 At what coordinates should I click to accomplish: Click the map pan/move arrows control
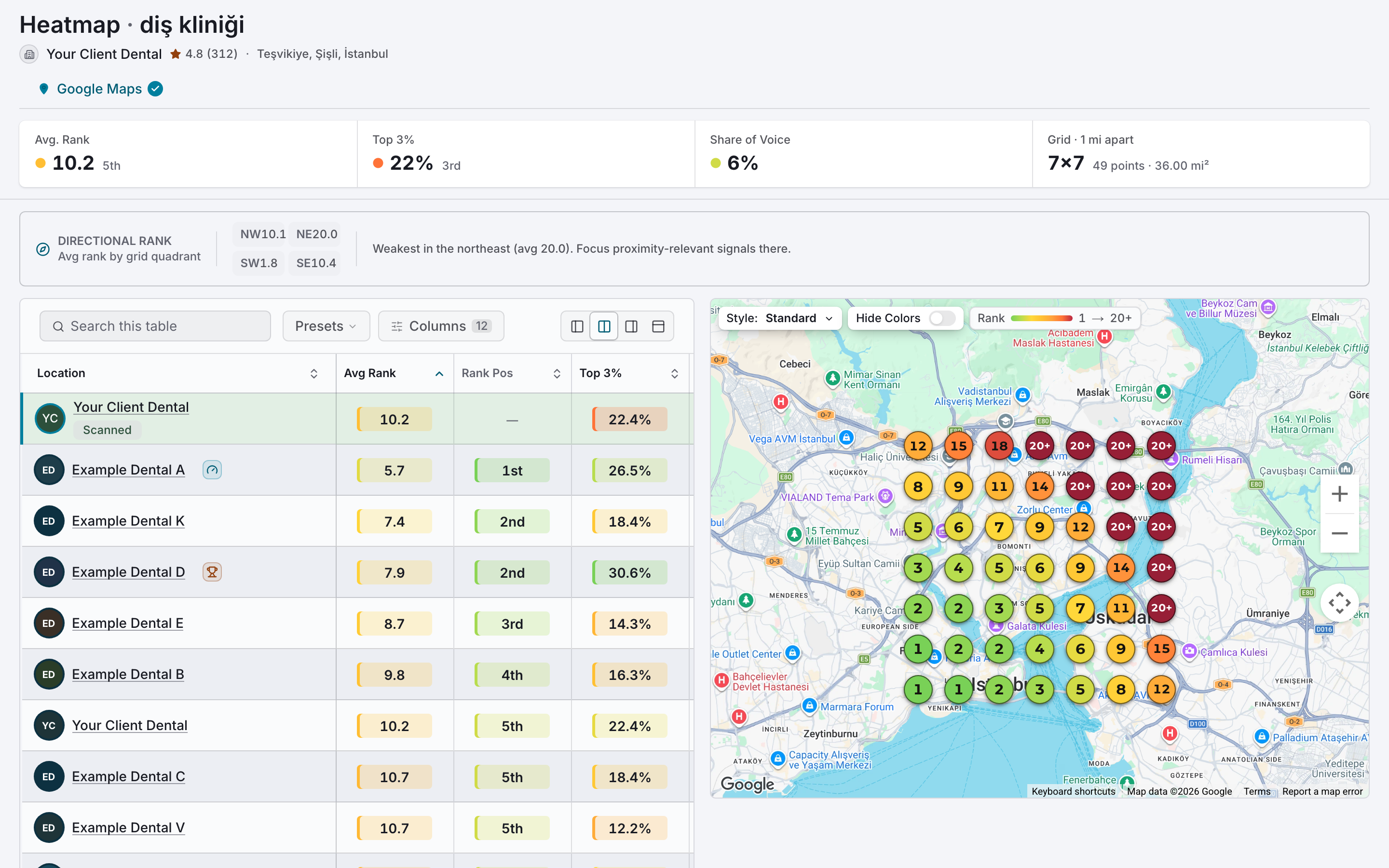tap(1339, 603)
